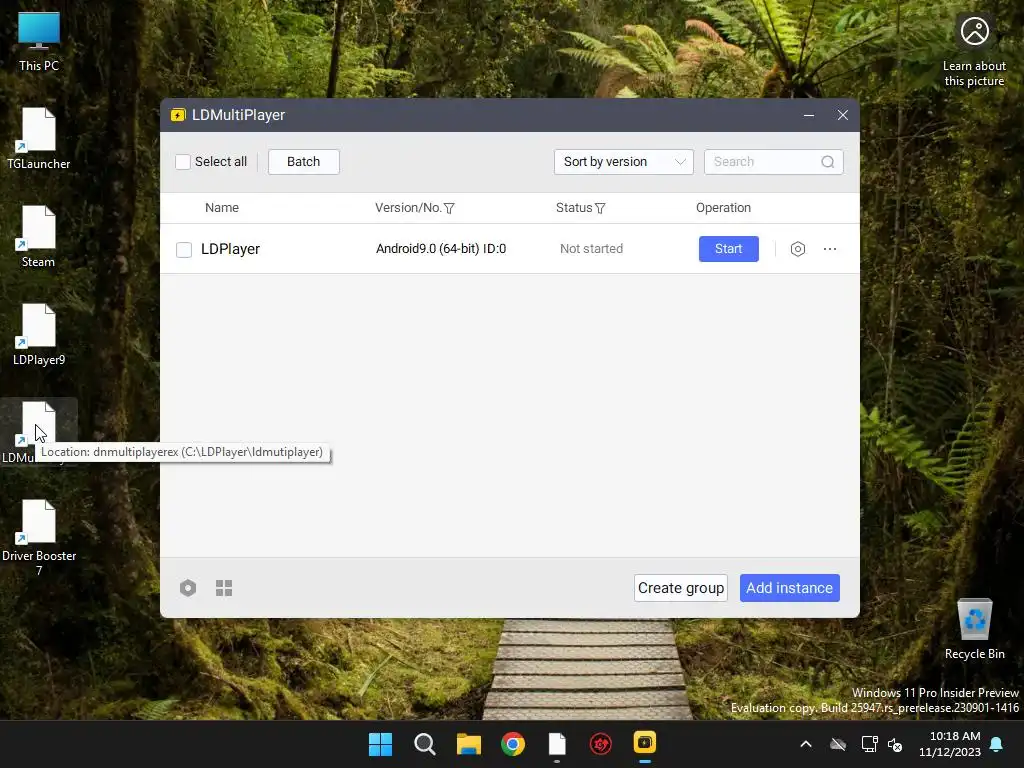This screenshot has height=768, width=1024.
Task: Click blank document icon in taskbar
Action: [556, 744]
